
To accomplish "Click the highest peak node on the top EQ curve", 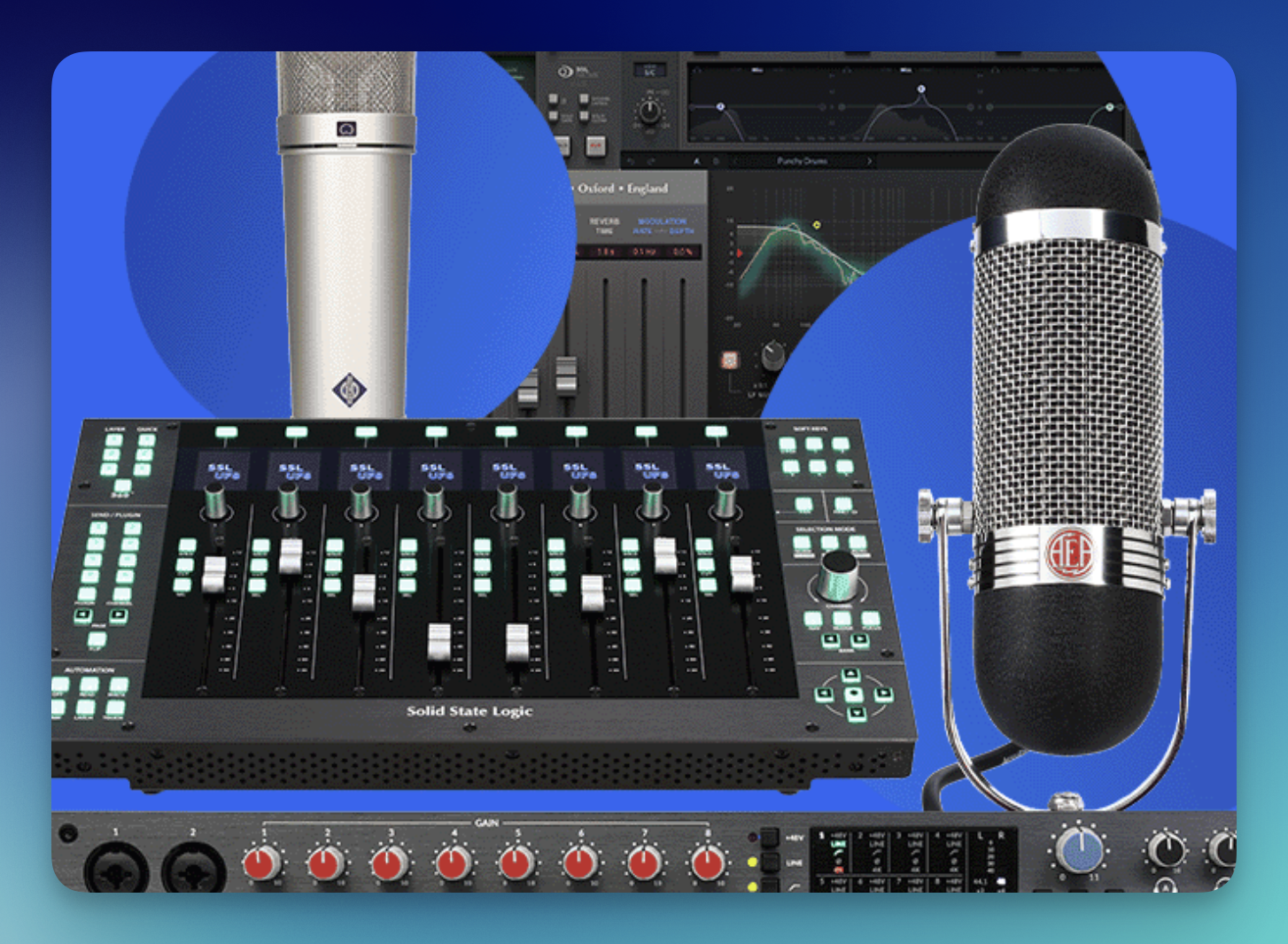I will coord(921,89).
